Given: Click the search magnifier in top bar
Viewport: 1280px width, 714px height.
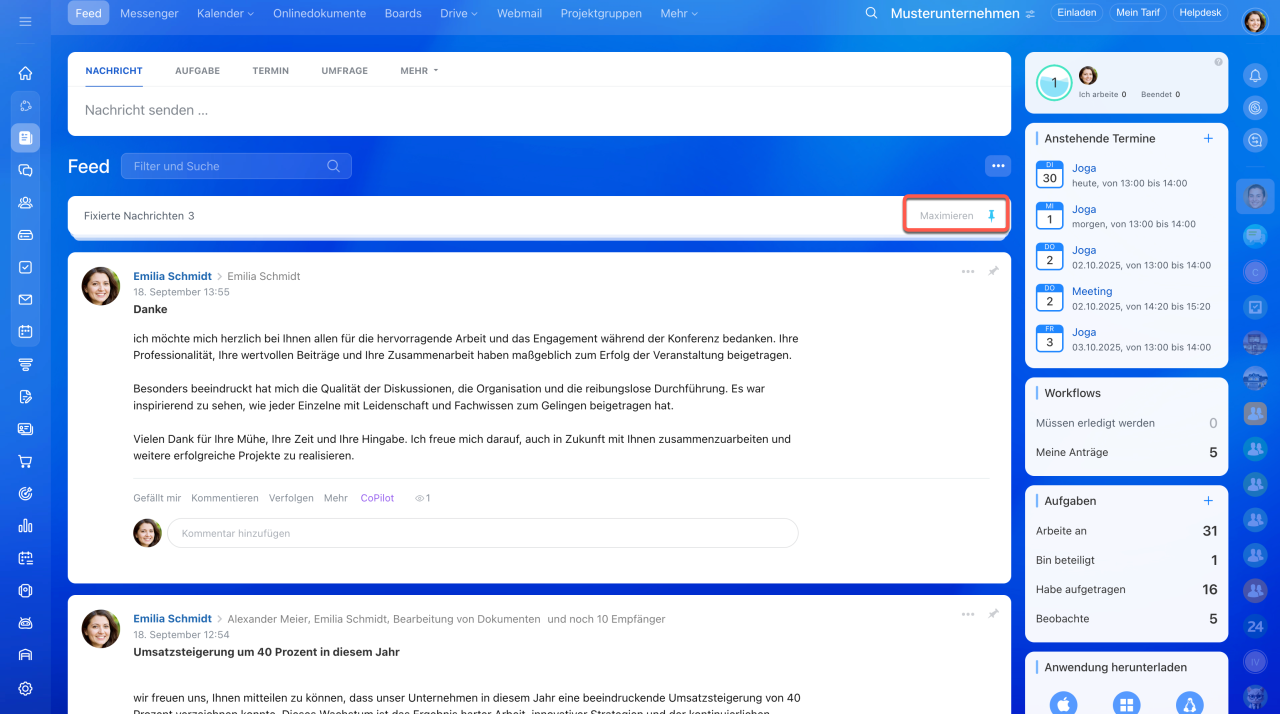Looking at the screenshot, I should [871, 14].
